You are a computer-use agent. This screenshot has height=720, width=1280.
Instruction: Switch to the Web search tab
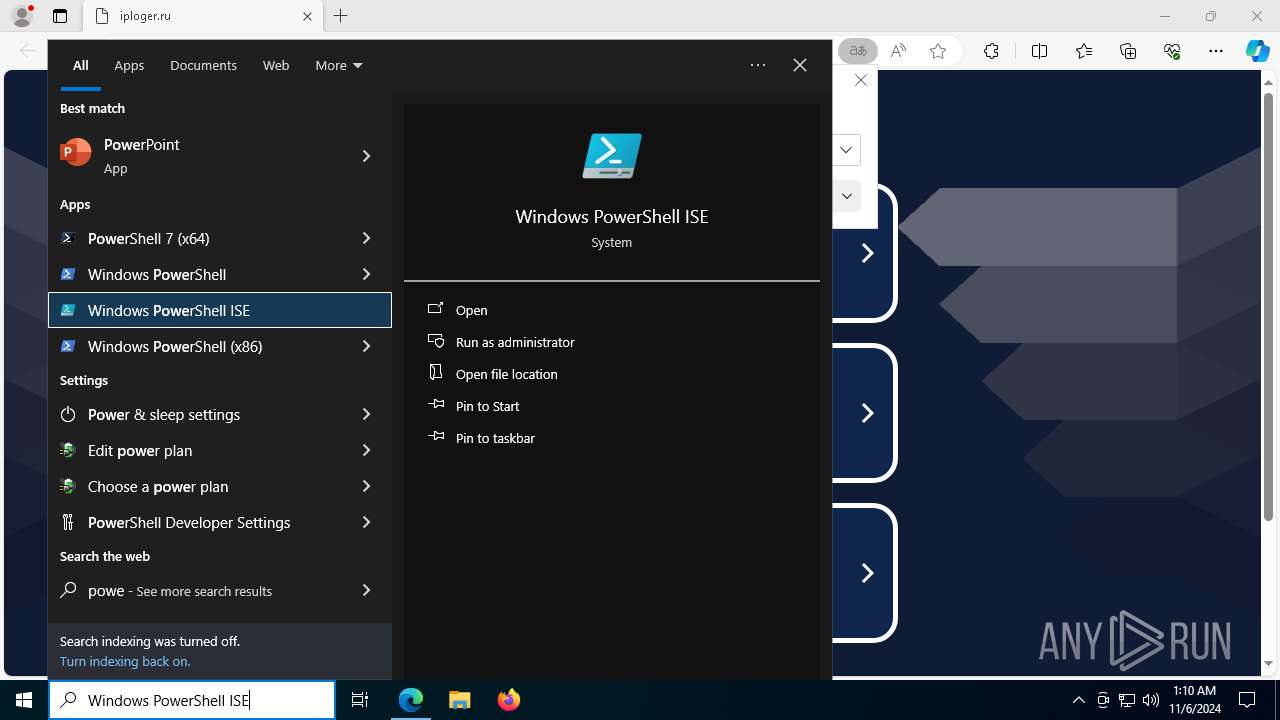(276, 65)
